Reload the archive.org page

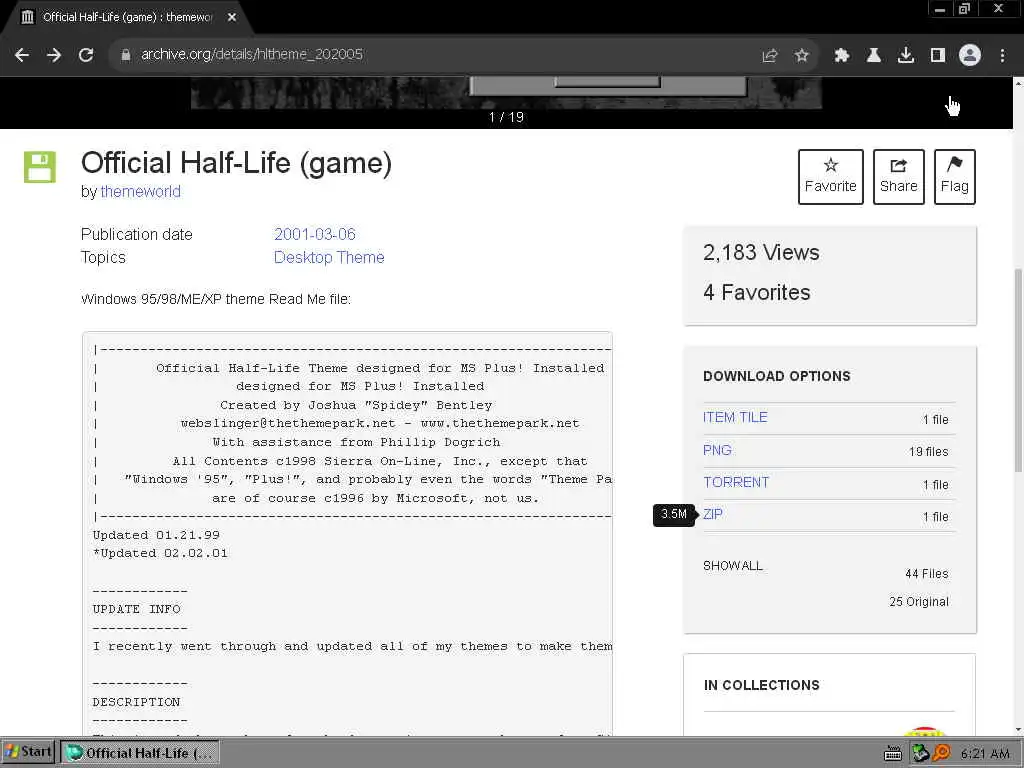[x=86, y=55]
